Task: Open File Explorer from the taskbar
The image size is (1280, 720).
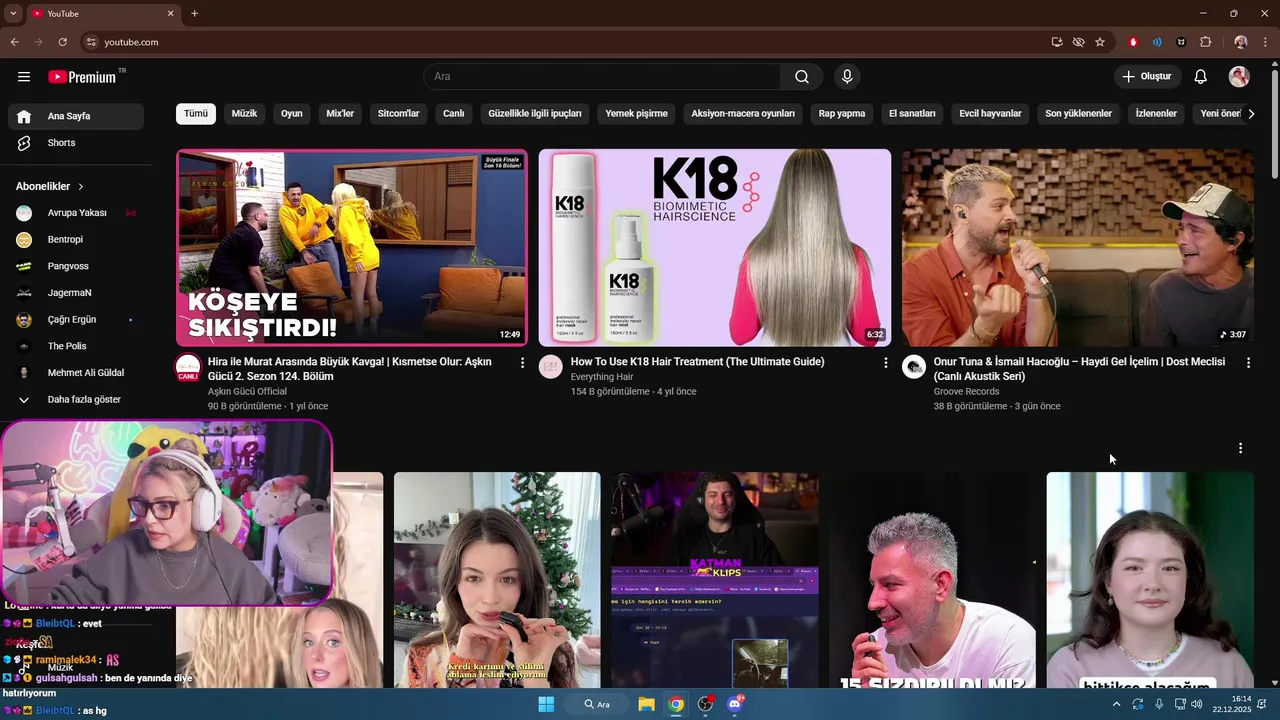Action: [646, 704]
